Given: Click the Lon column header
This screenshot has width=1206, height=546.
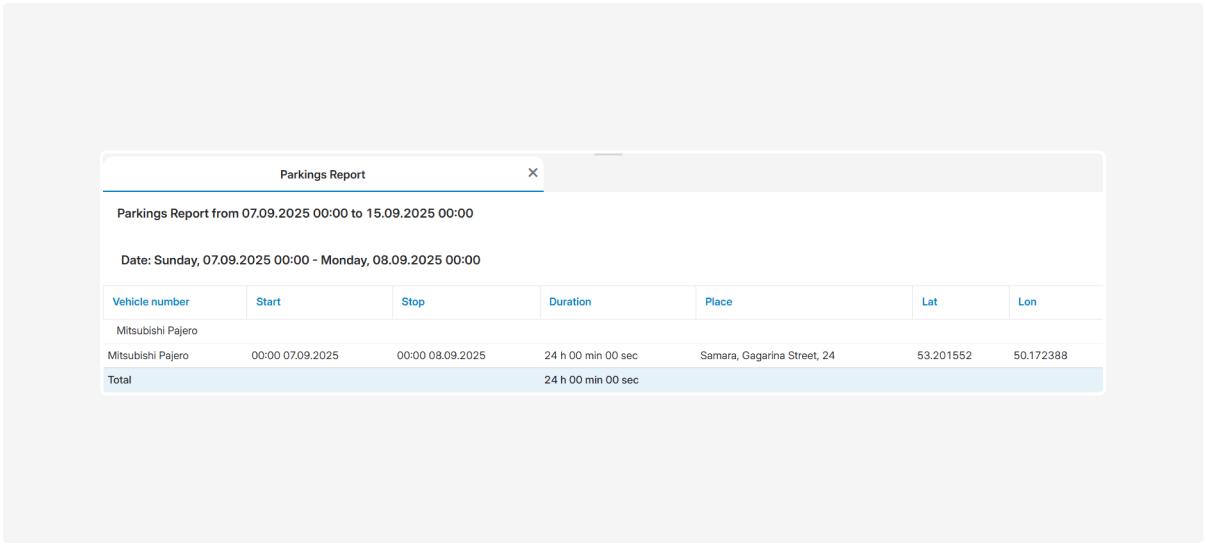Looking at the screenshot, I should point(1027,302).
